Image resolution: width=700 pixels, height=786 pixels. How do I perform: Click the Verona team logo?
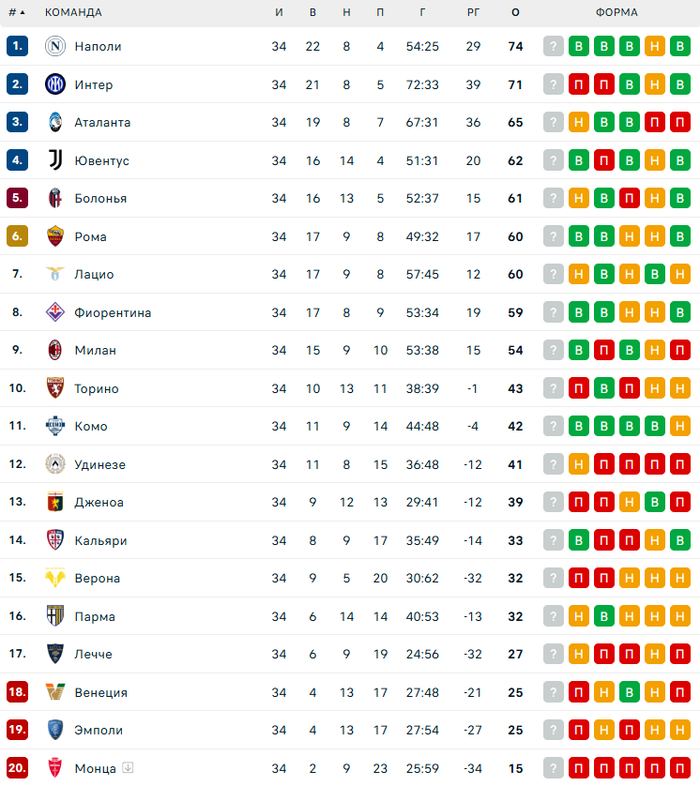(55, 578)
